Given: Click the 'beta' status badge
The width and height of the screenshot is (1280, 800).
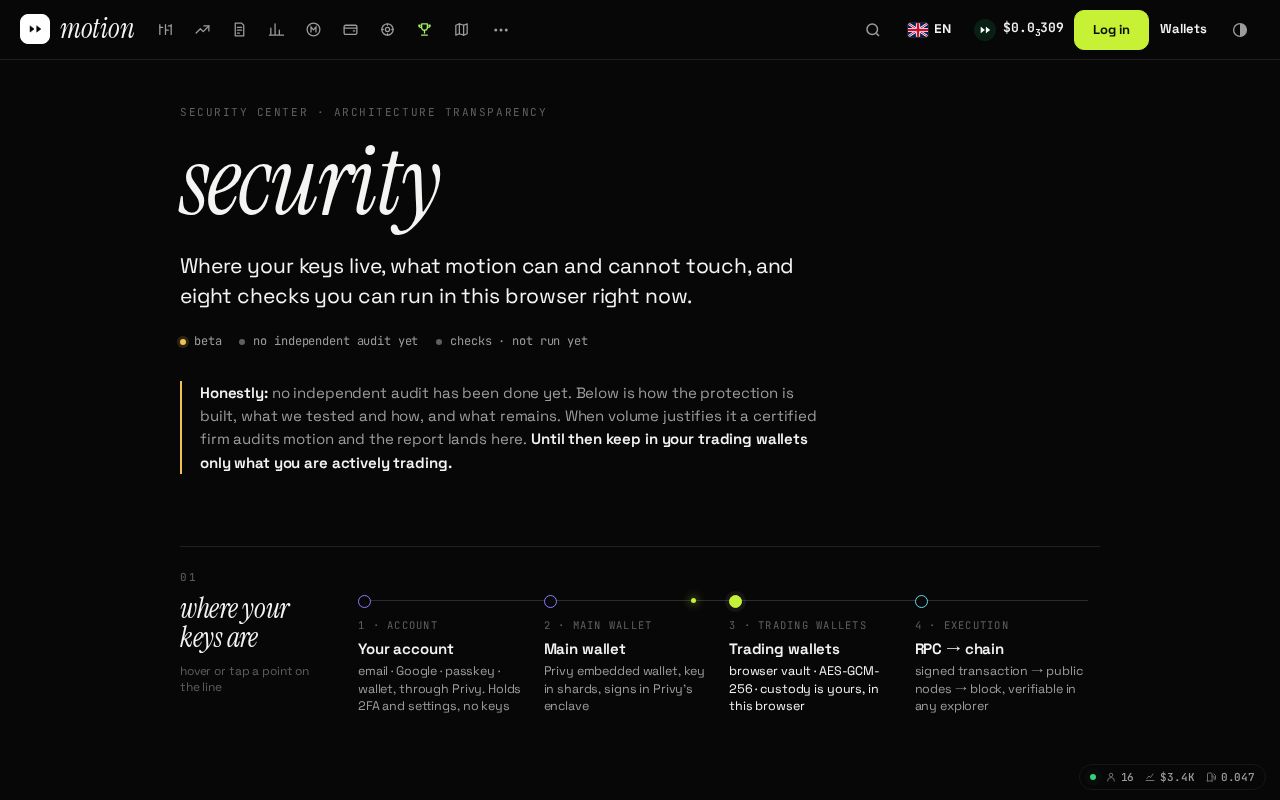Looking at the screenshot, I should (201, 341).
